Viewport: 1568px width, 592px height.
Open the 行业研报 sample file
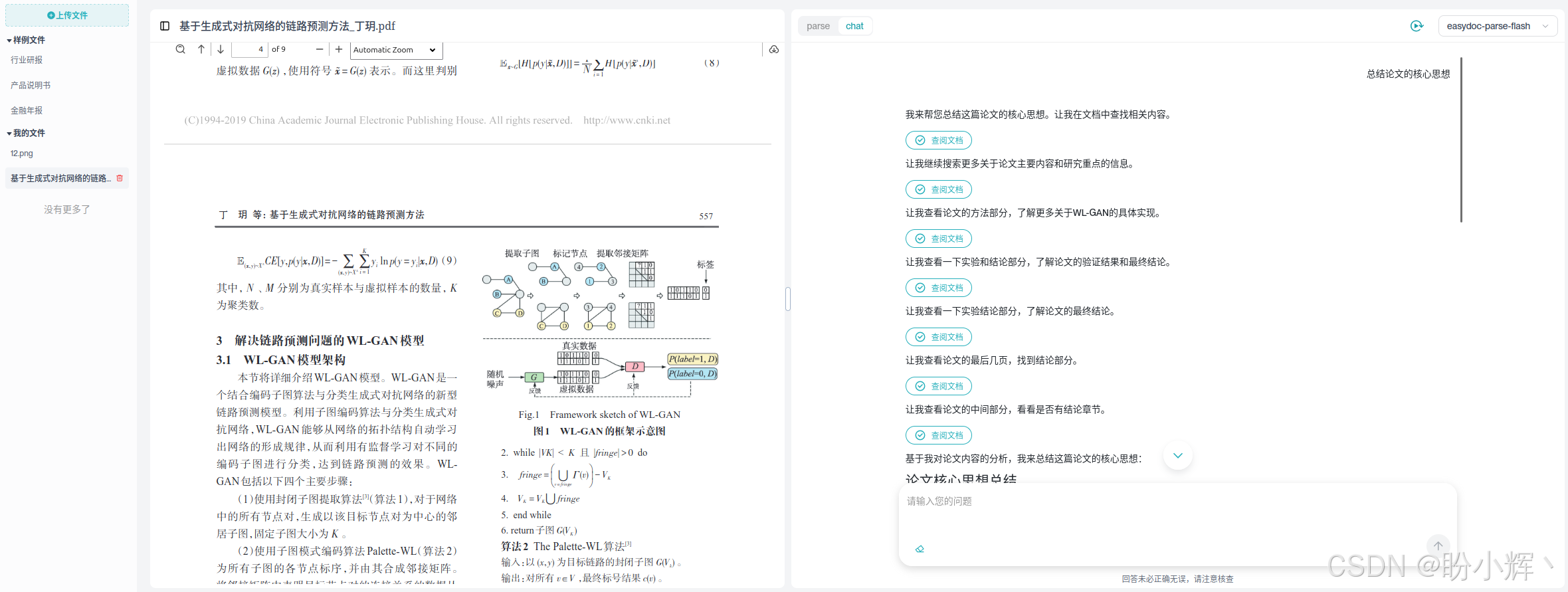click(x=27, y=60)
